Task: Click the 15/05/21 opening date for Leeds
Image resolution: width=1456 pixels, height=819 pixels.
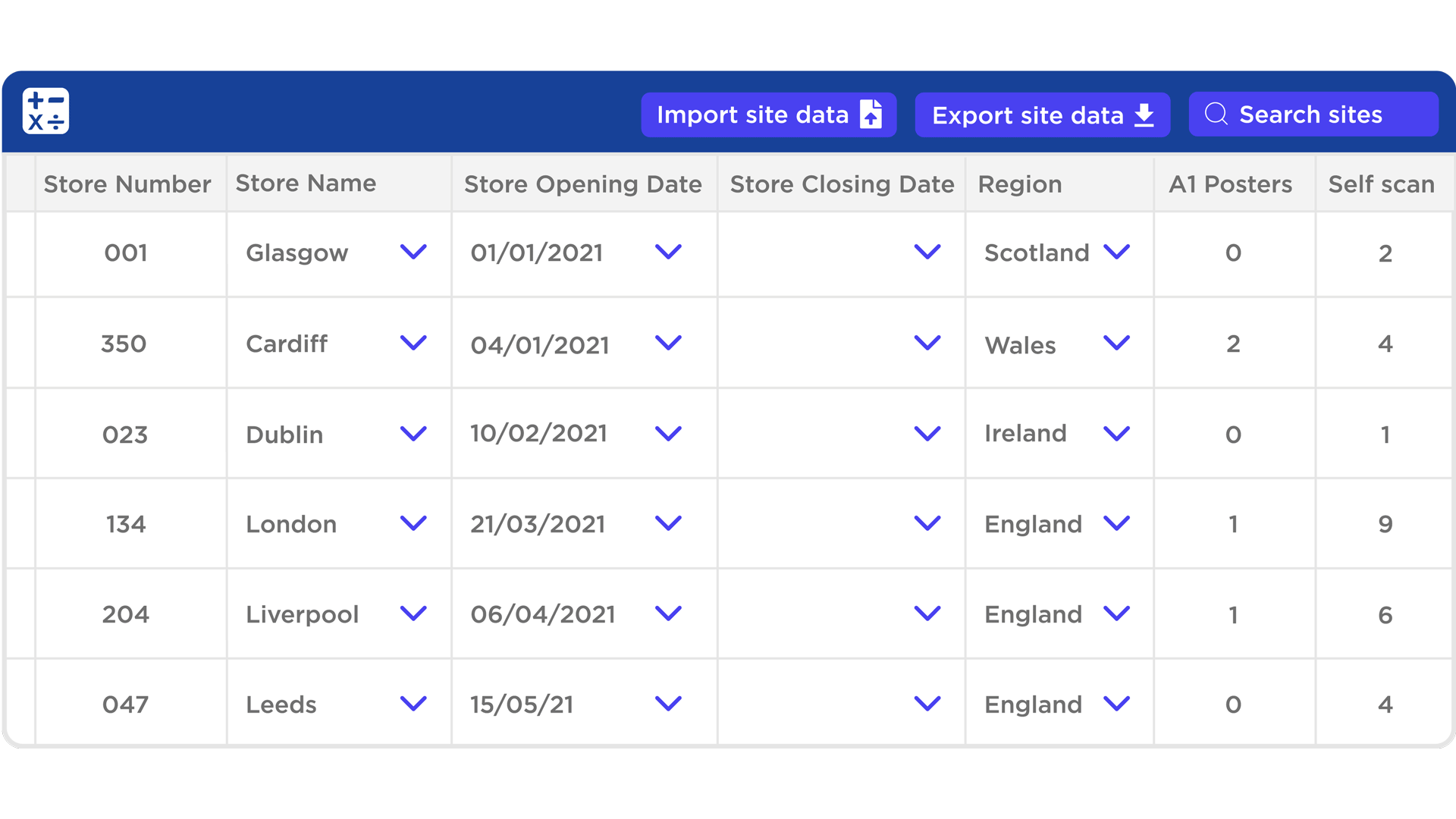Action: pos(521,704)
